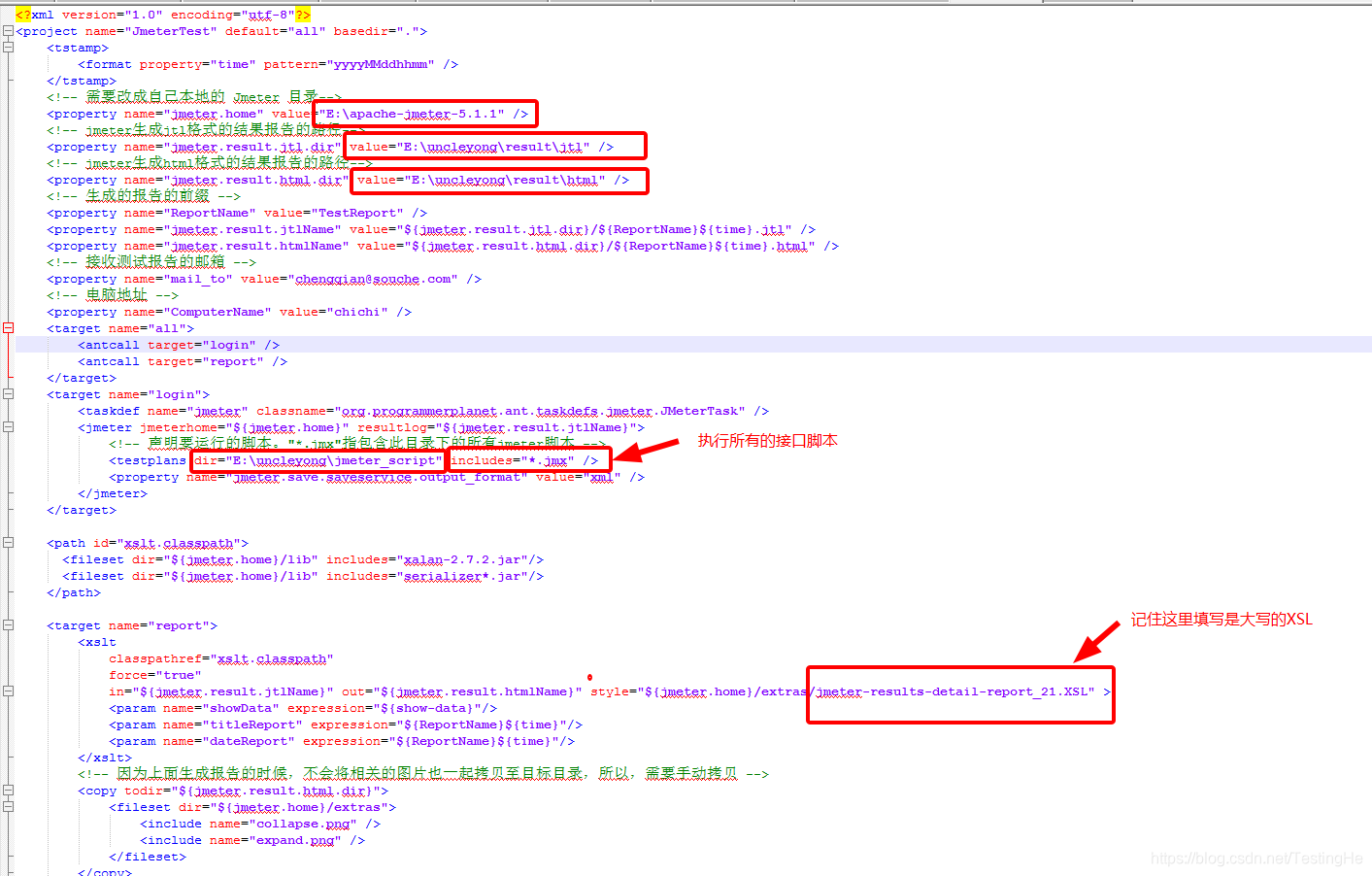Collapse the tstamp block fold marker
Viewport: 1372px width, 876px height.
click(x=8, y=48)
